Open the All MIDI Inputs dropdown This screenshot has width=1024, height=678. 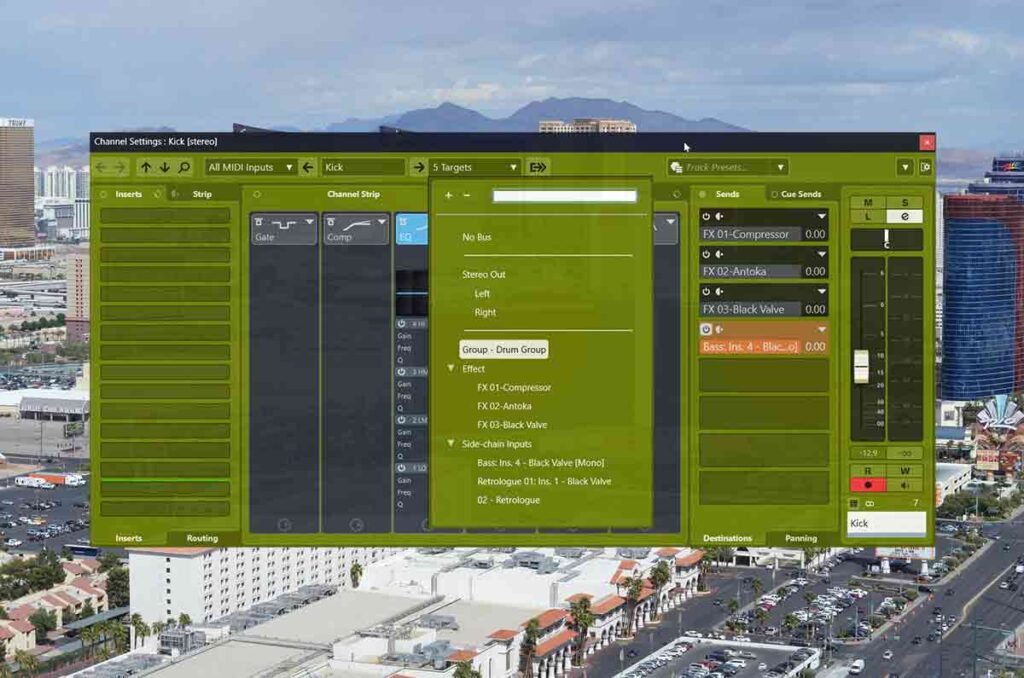pyautogui.click(x=250, y=167)
